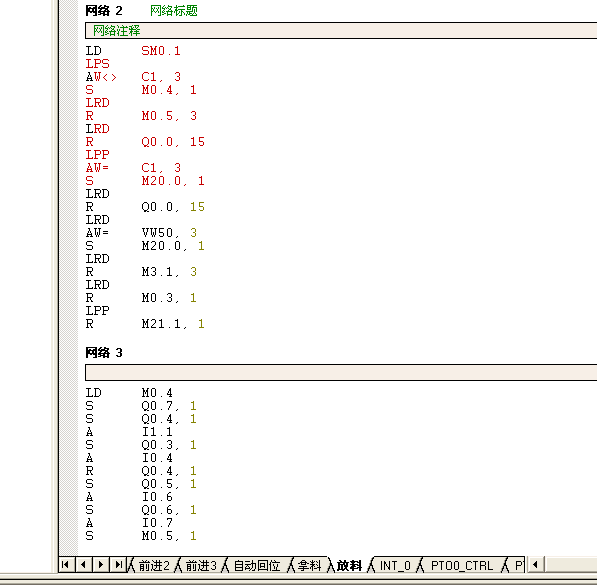Click the M0.3, 1 operand

[169, 298]
